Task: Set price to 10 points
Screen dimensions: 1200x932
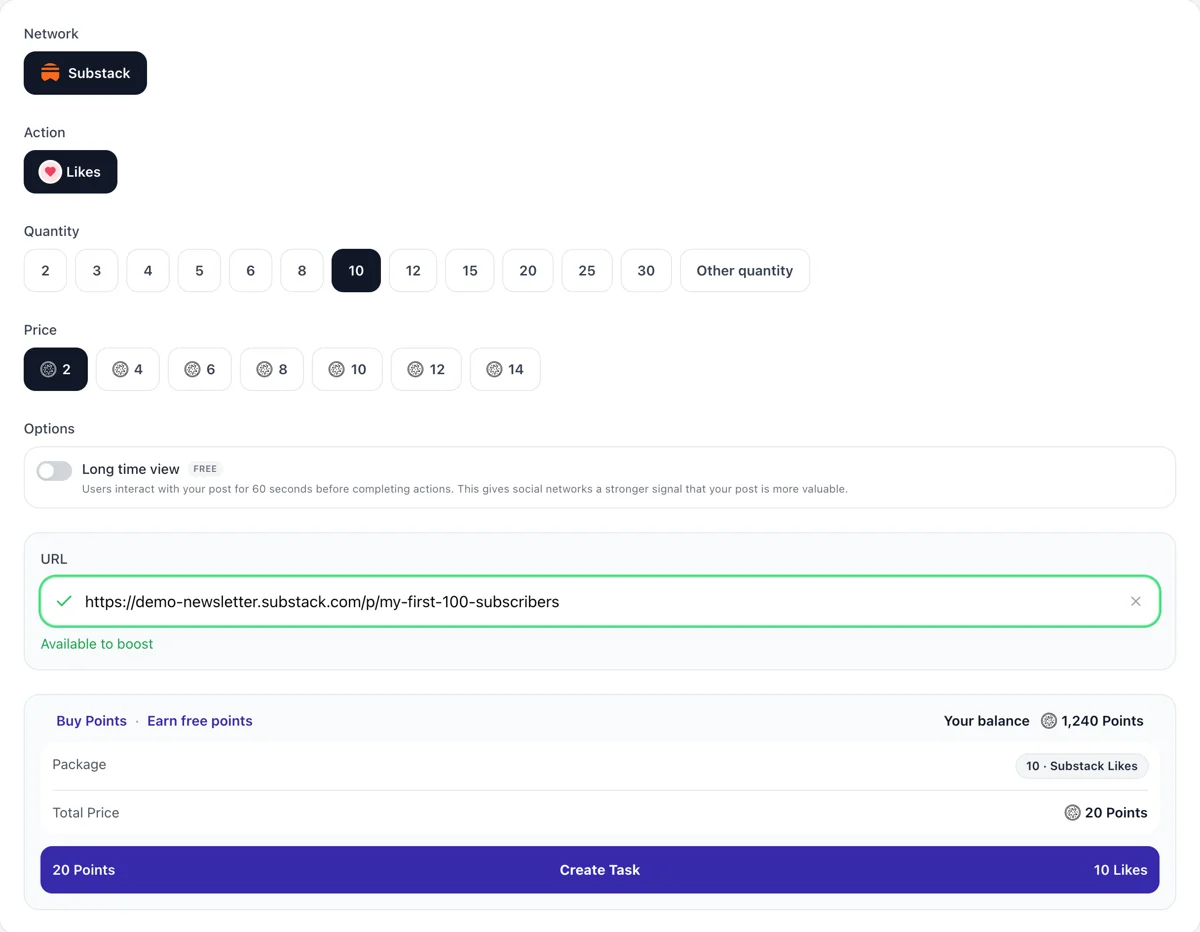Action: point(347,369)
